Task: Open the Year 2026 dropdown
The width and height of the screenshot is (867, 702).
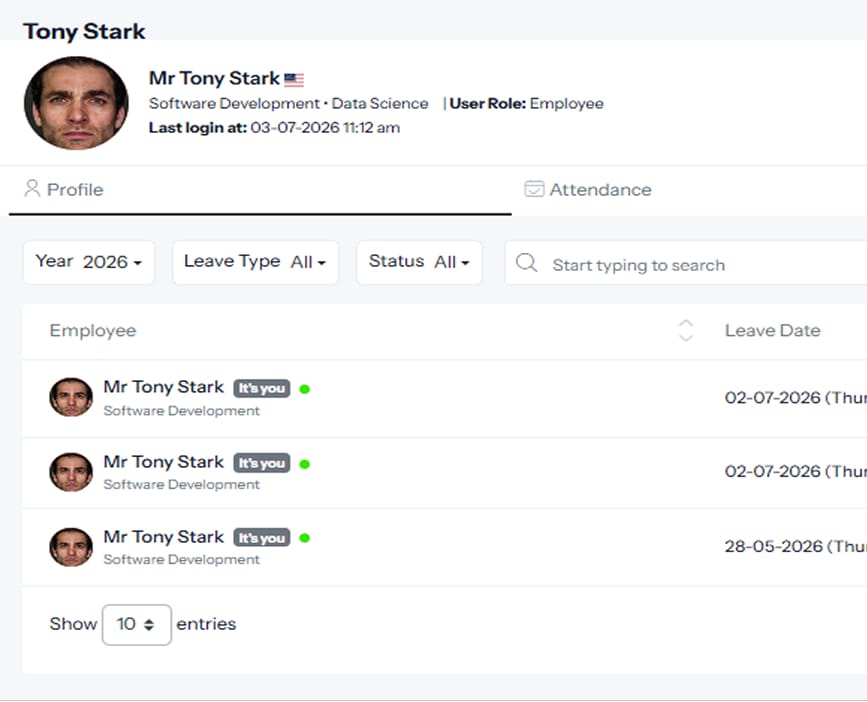Action: (x=89, y=262)
